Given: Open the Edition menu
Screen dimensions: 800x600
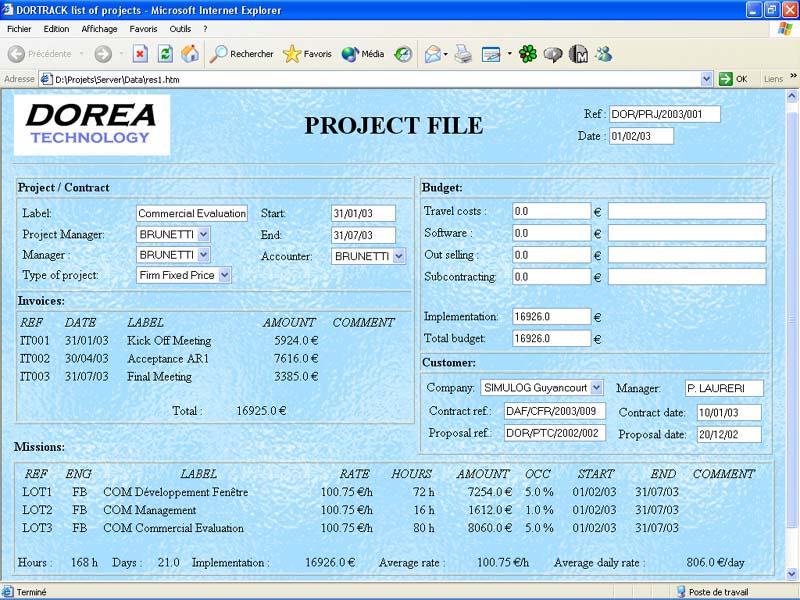Looking at the screenshot, I should [56, 29].
